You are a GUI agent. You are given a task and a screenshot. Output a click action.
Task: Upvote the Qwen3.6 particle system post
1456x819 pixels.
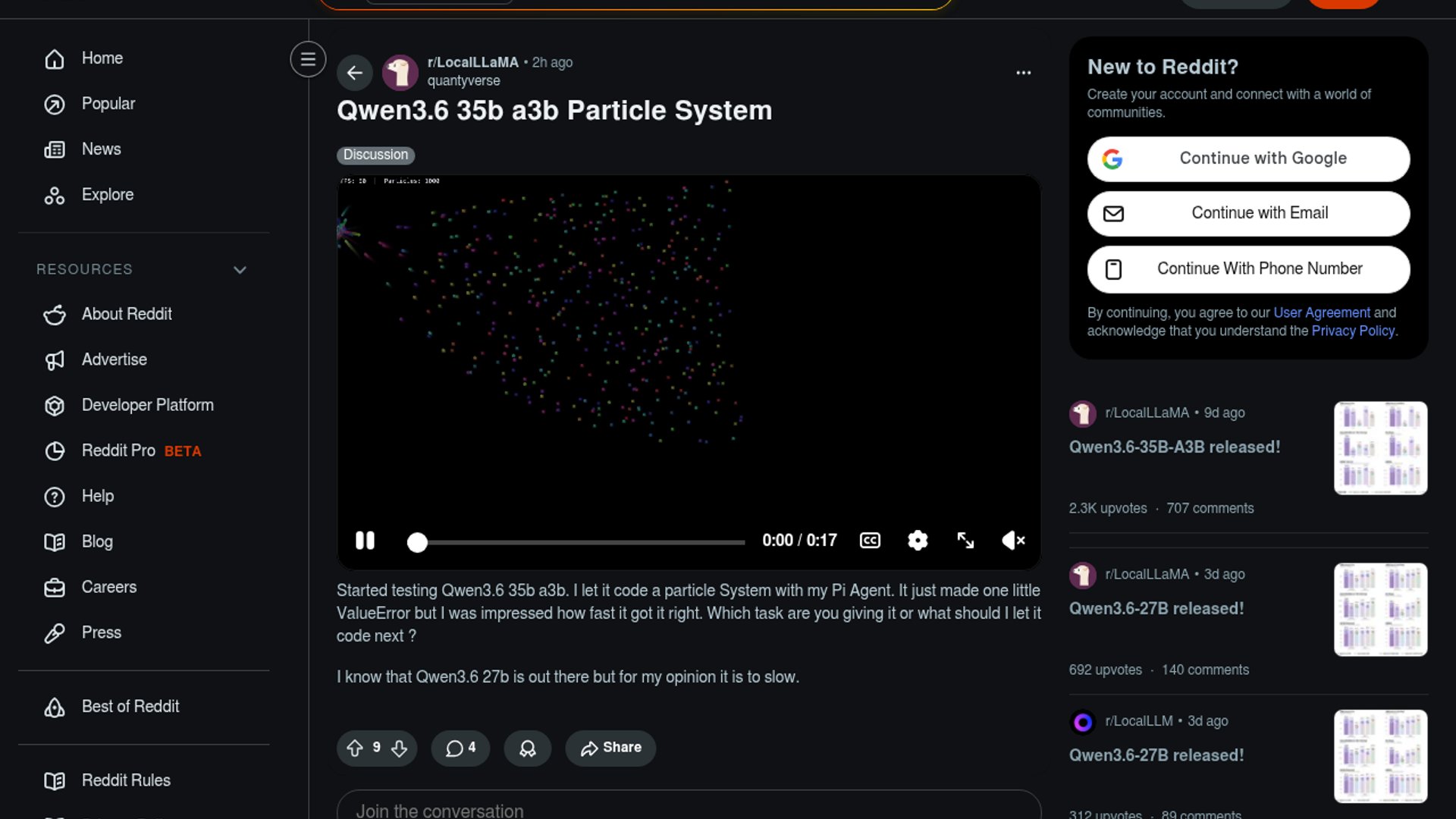[x=355, y=748]
